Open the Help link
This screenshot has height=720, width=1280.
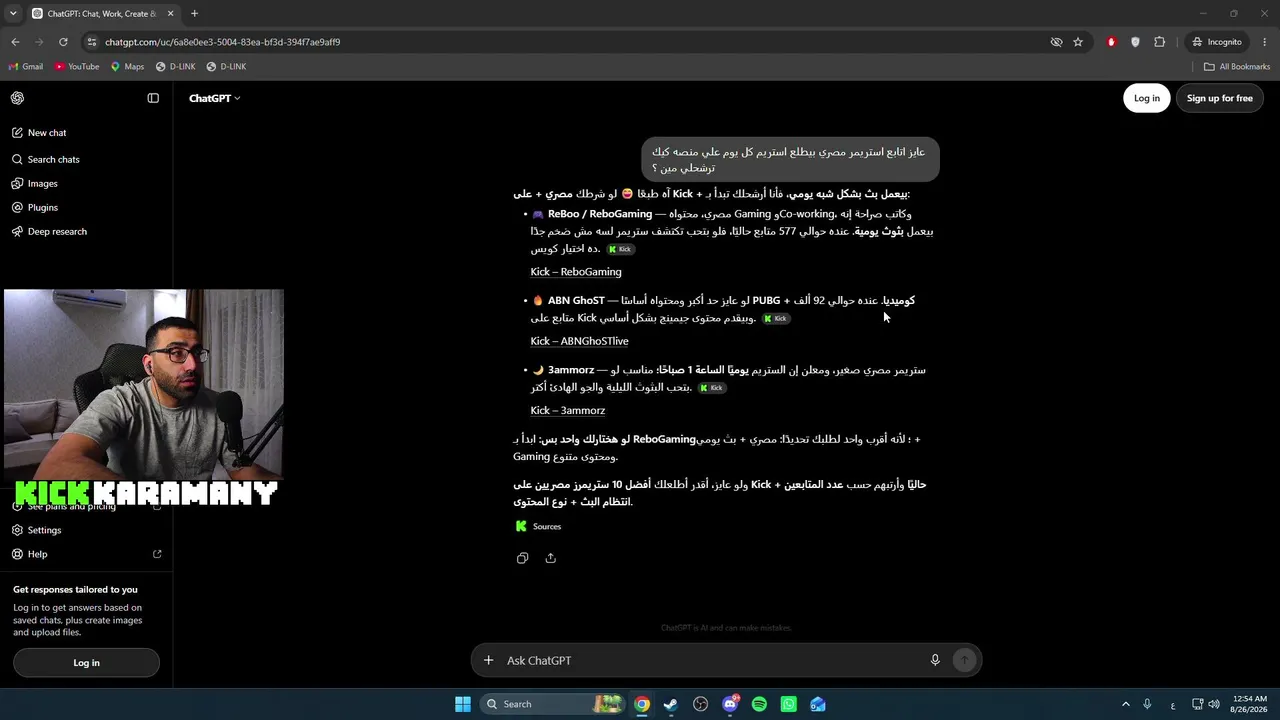tap(86, 554)
